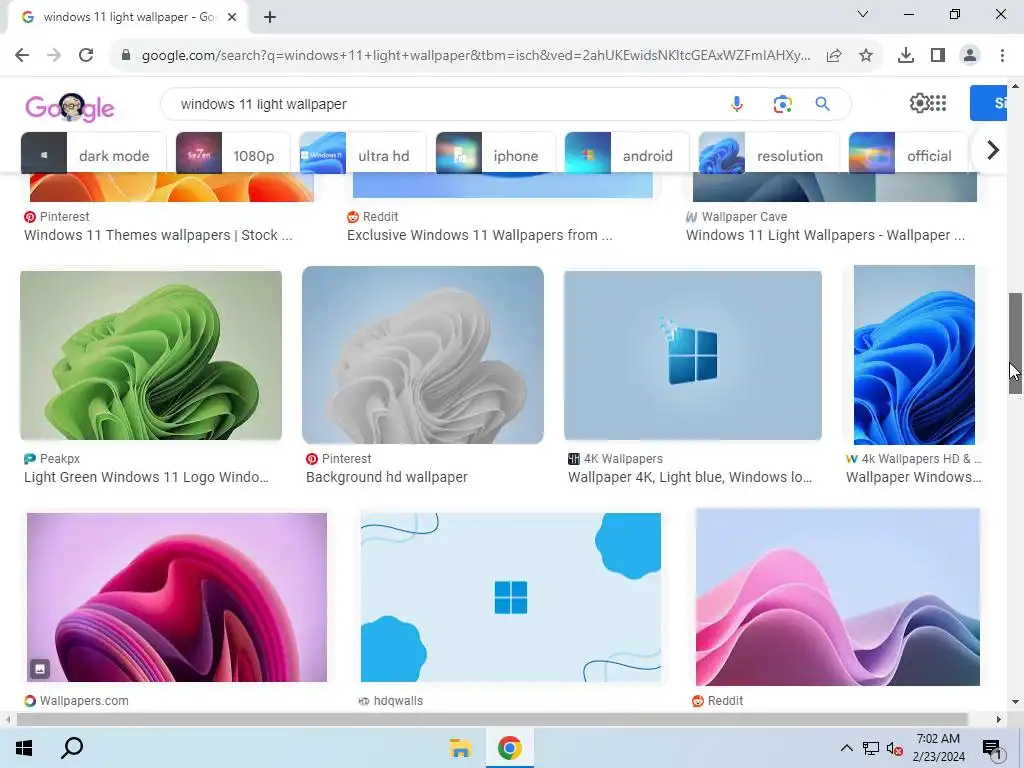The width and height of the screenshot is (1024, 768).
Task: Open Google apps grid
Action: tap(938, 103)
